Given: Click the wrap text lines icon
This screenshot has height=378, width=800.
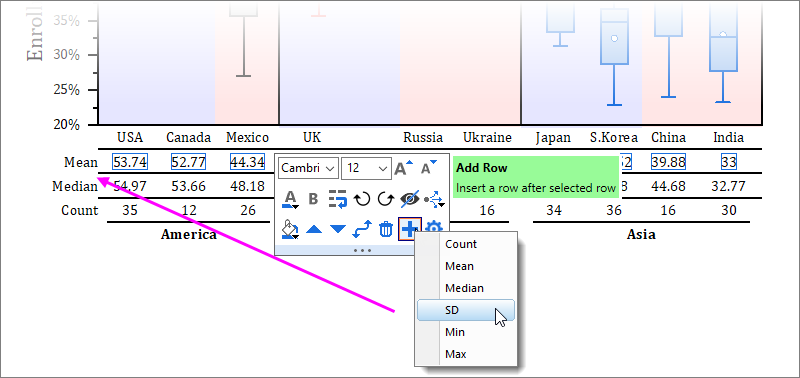Looking at the screenshot, I should pos(338,199).
